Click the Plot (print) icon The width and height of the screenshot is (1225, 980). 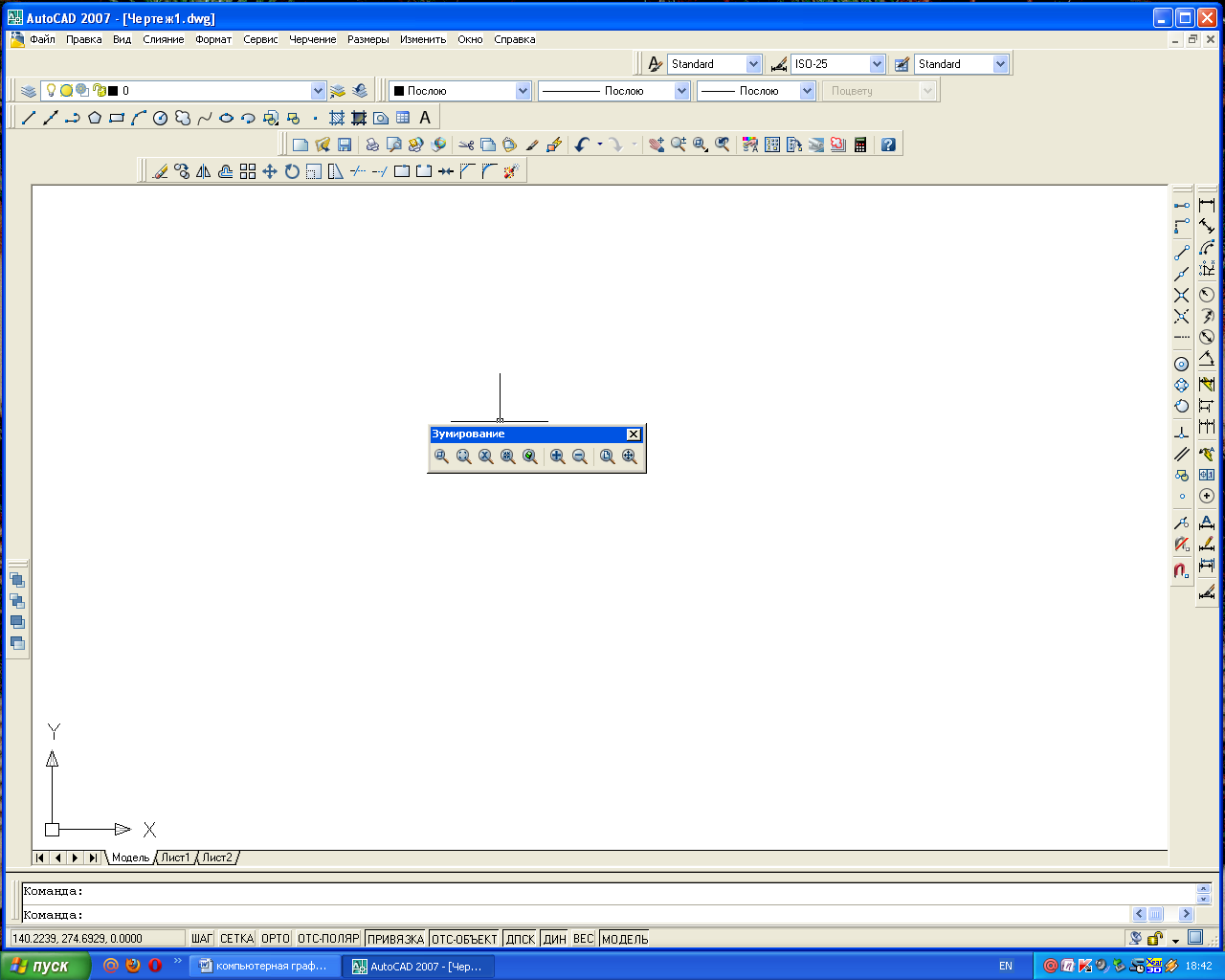coord(372,145)
